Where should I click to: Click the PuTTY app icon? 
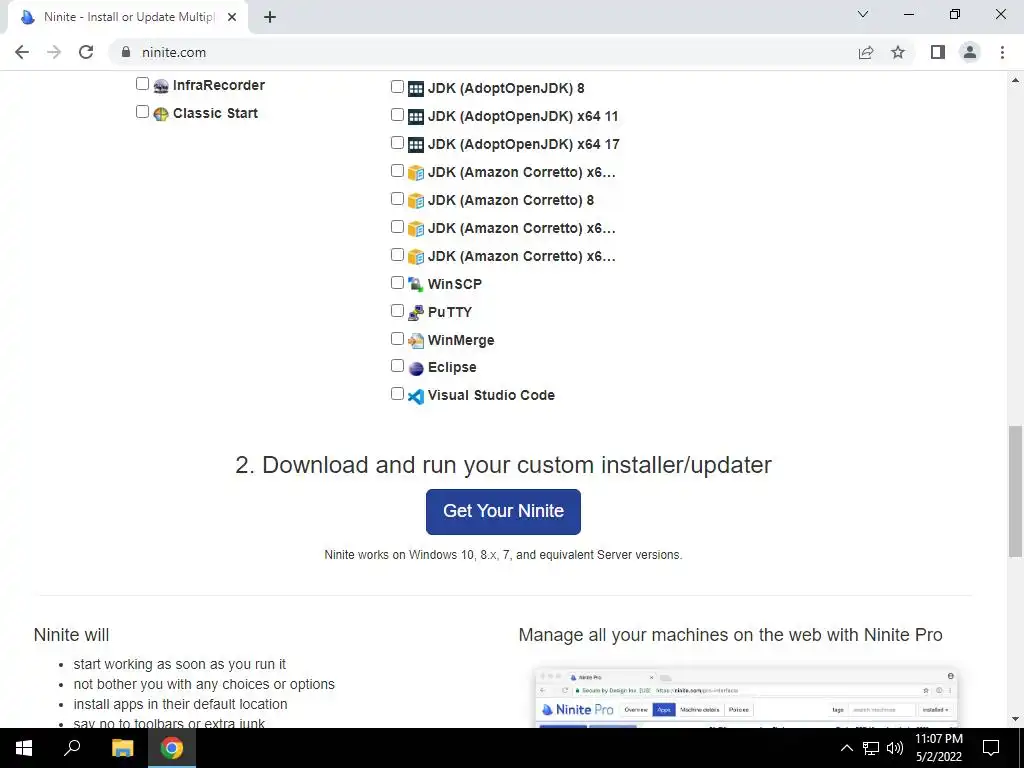click(415, 313)
